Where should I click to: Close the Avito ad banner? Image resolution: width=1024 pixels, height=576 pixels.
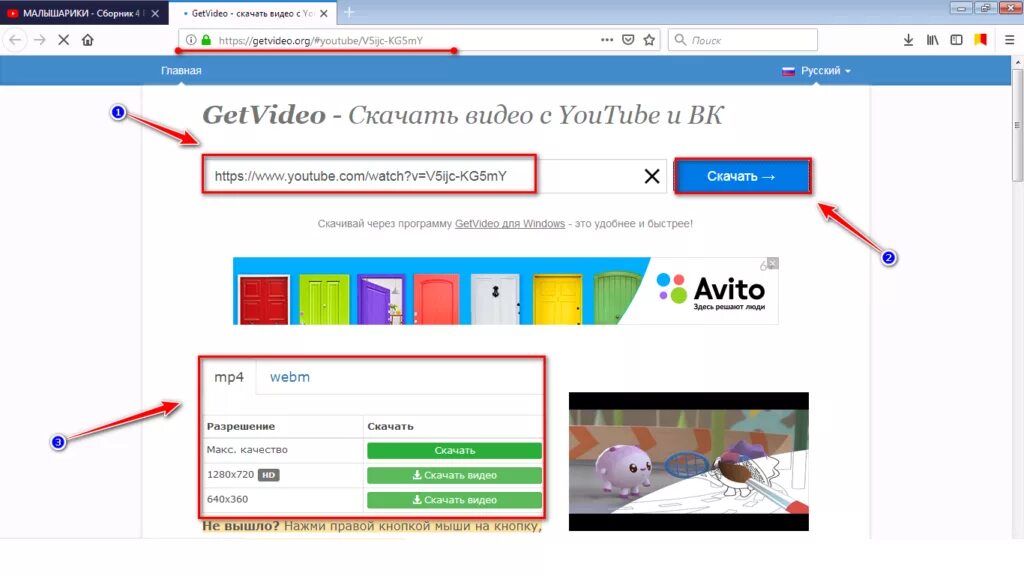point(773,263)
